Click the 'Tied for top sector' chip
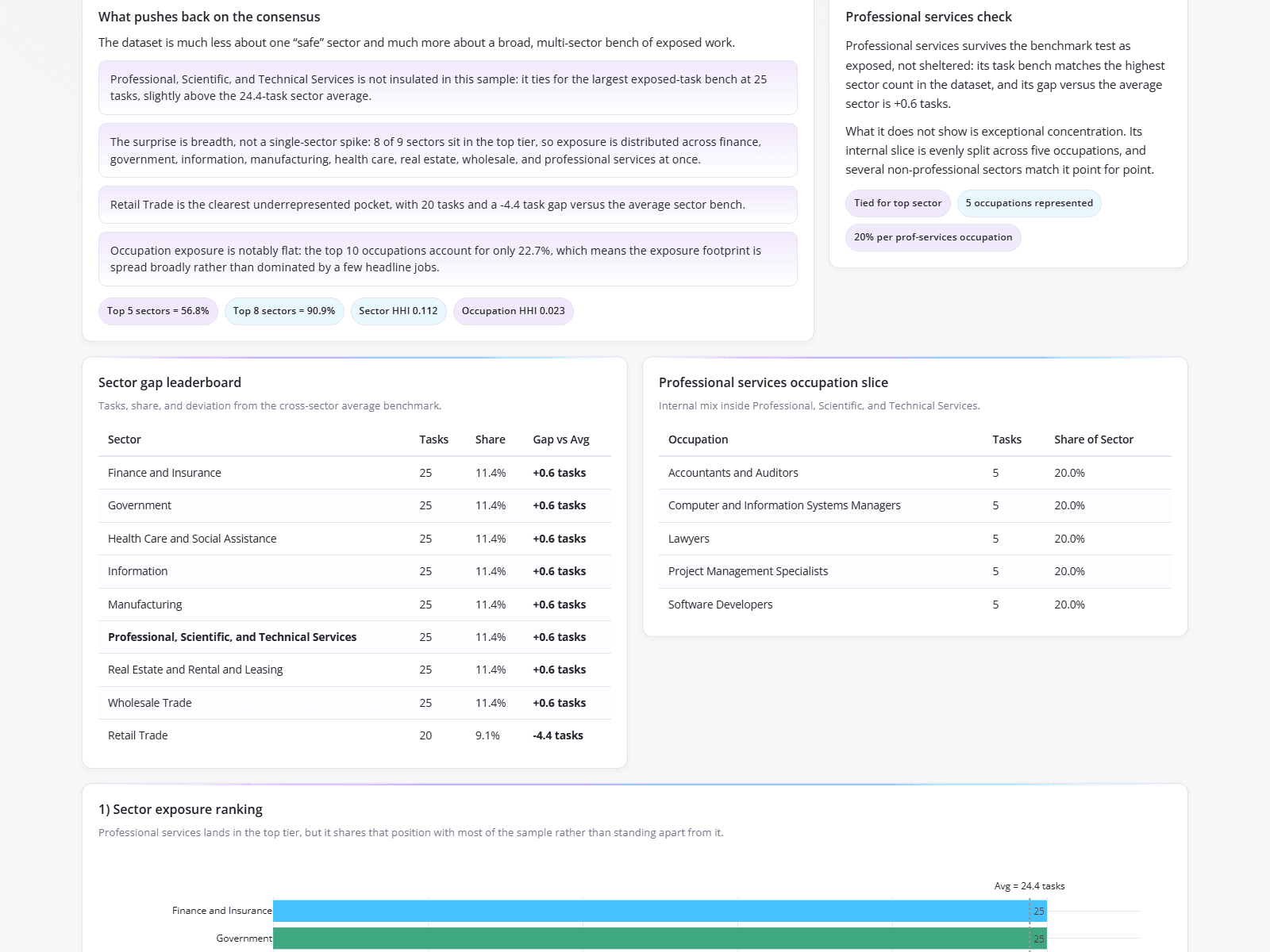Screen dimensions: 1270x952 coord(898,203)
